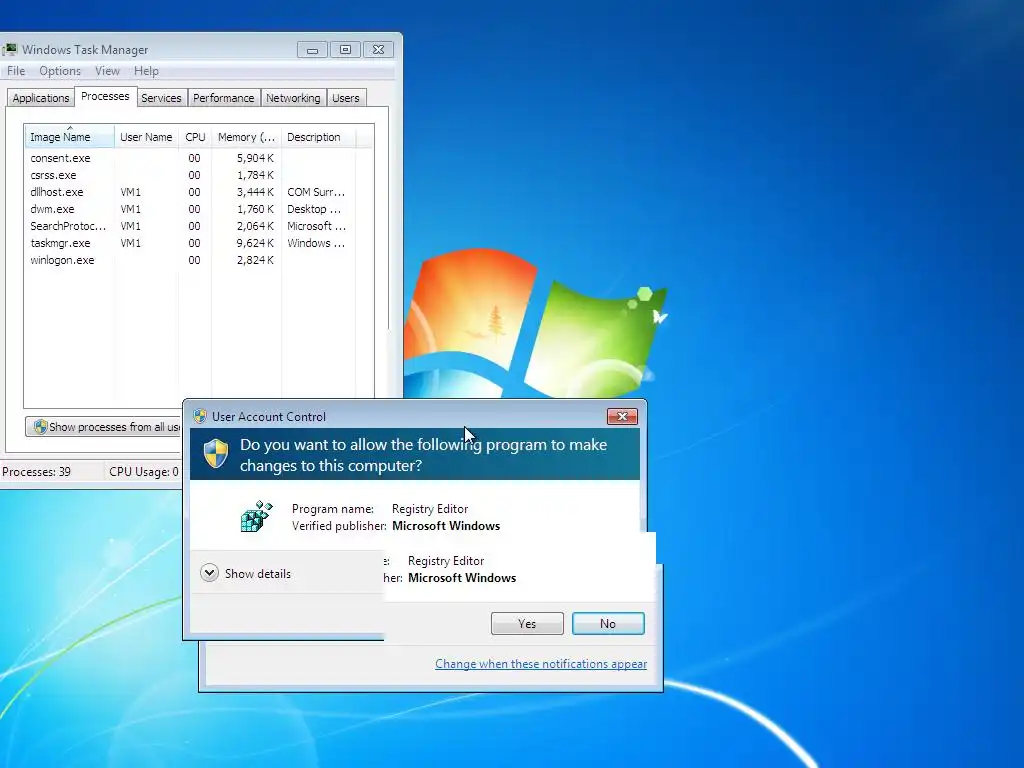Click CPU Usage in the status bar
The width and height of the screenshot is (1024, 768).
click(144, 472)
